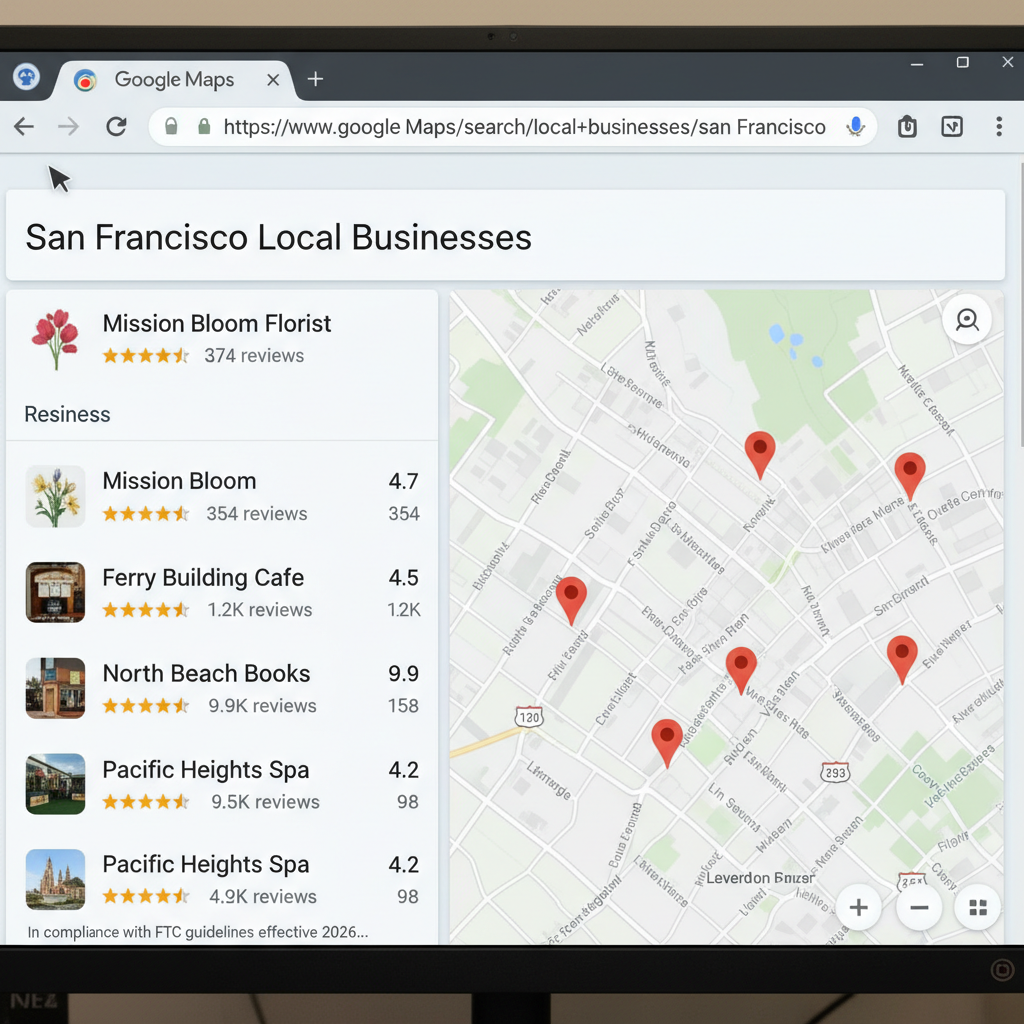Click the map pin next to 'Mene' street label
Screen dimensions: 1024x1024
[909, 476]
